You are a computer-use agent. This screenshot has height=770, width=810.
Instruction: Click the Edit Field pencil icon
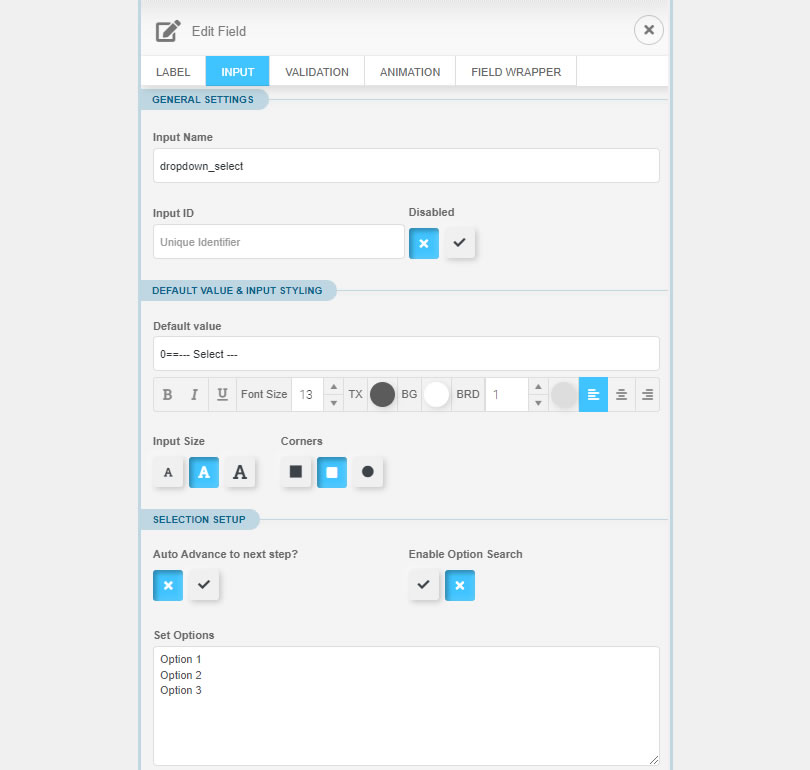168,31
